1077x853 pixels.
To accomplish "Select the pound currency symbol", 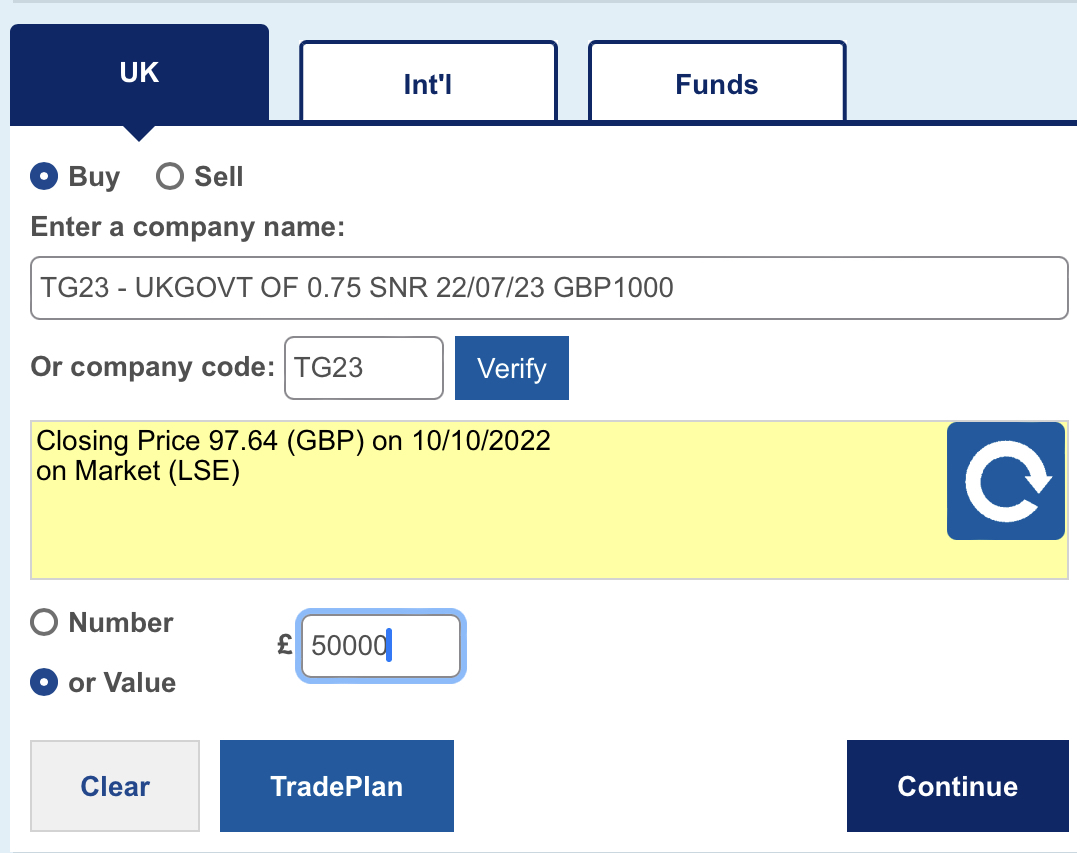I will coord(284,645).
